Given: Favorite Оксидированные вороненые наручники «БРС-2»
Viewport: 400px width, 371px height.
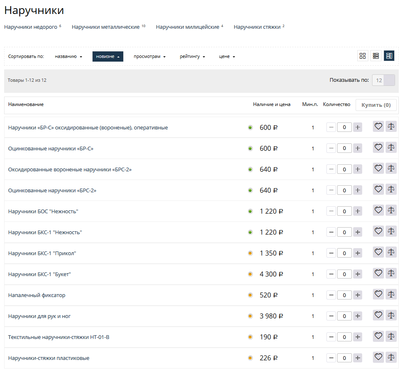Looking at the screenshot, I should click(x=378, y=168).
